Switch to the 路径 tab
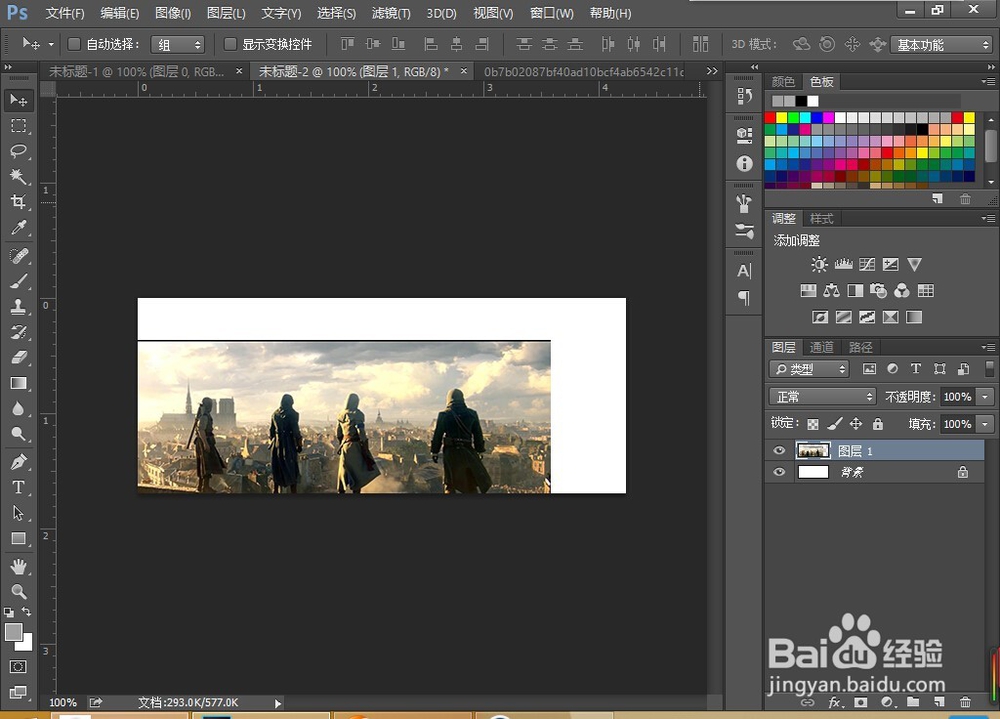Screen dimensions: 1000x719 [x=860, y=347]
